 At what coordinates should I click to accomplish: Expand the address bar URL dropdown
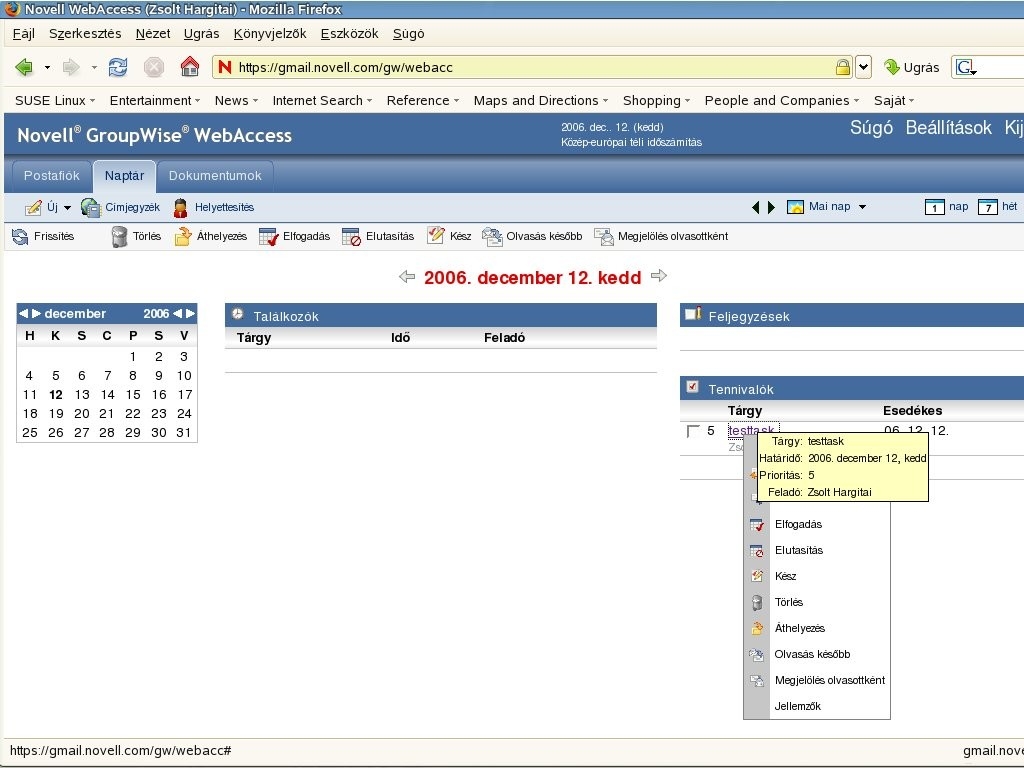click(863, 67)
